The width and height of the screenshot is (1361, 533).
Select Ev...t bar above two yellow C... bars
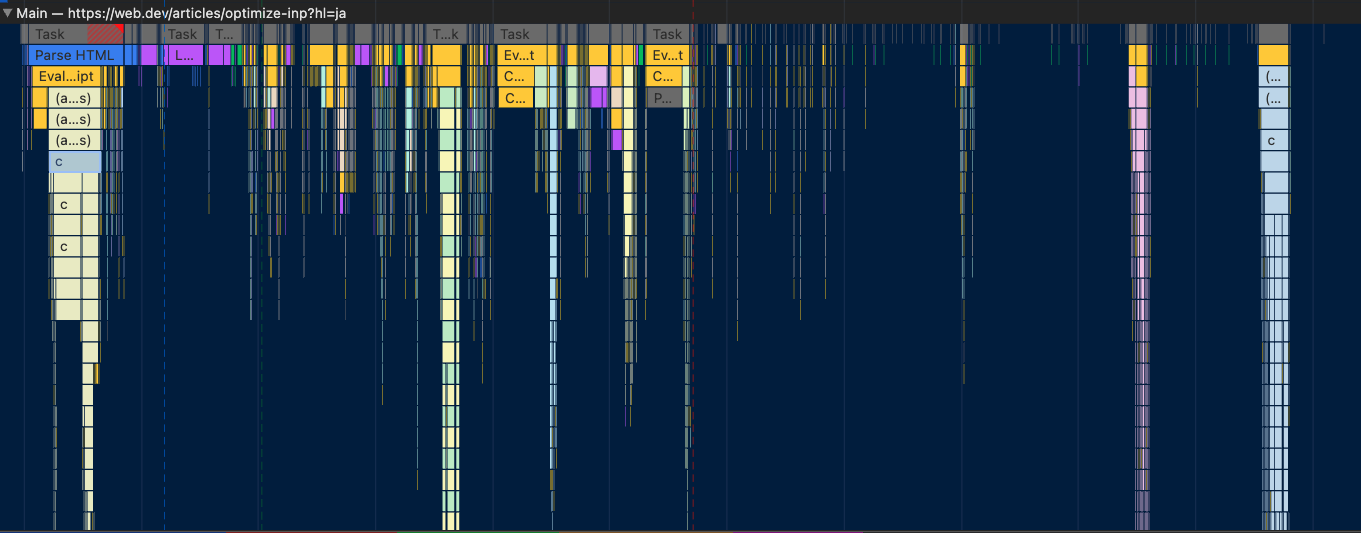520,55
